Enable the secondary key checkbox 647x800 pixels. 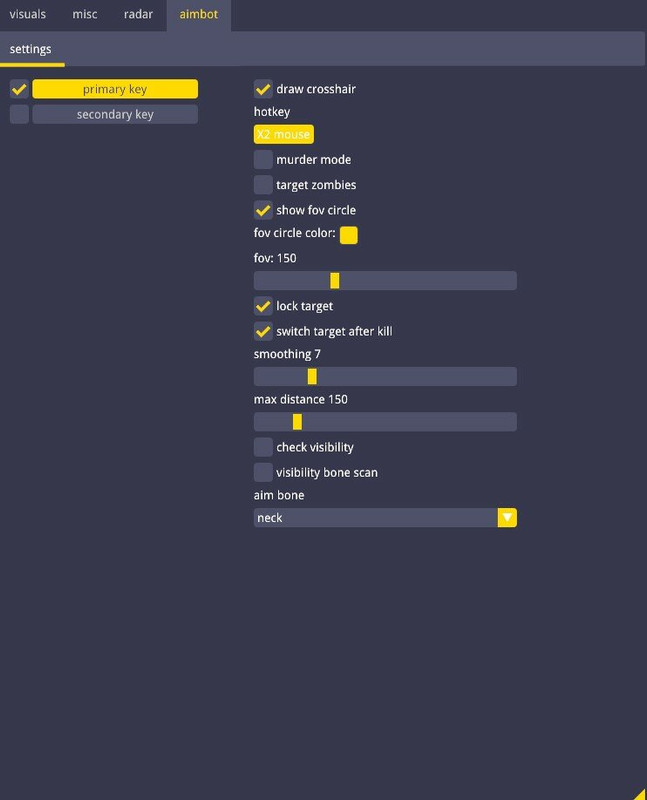[x=19, y=114]
